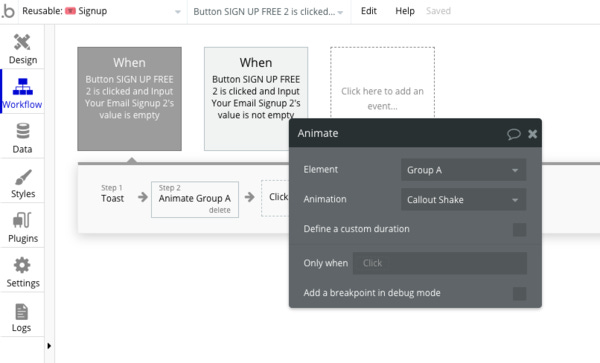Click the Bubble logo icon

pos(8,11)
